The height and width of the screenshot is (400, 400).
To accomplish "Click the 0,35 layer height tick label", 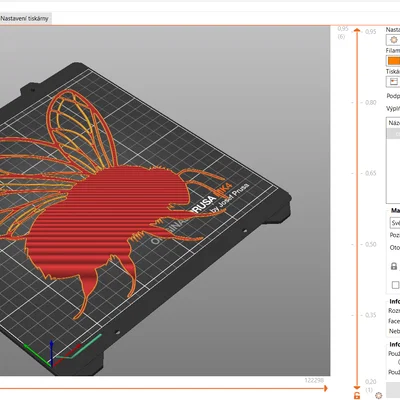I will [371, 315].
